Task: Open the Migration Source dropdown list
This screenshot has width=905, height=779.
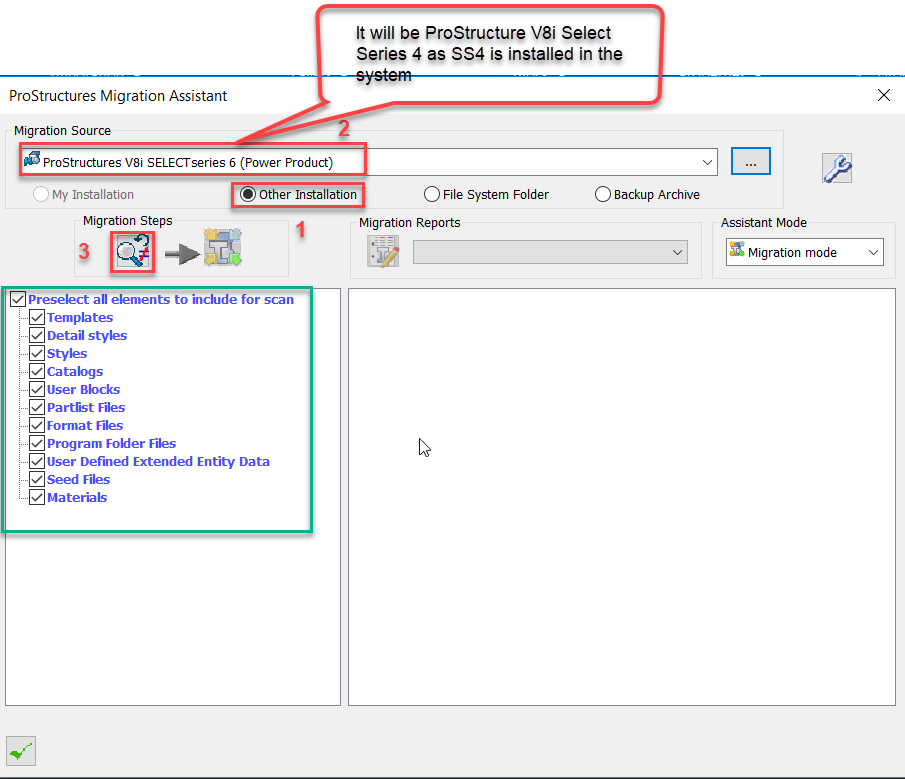Action: tap(707, 162)
